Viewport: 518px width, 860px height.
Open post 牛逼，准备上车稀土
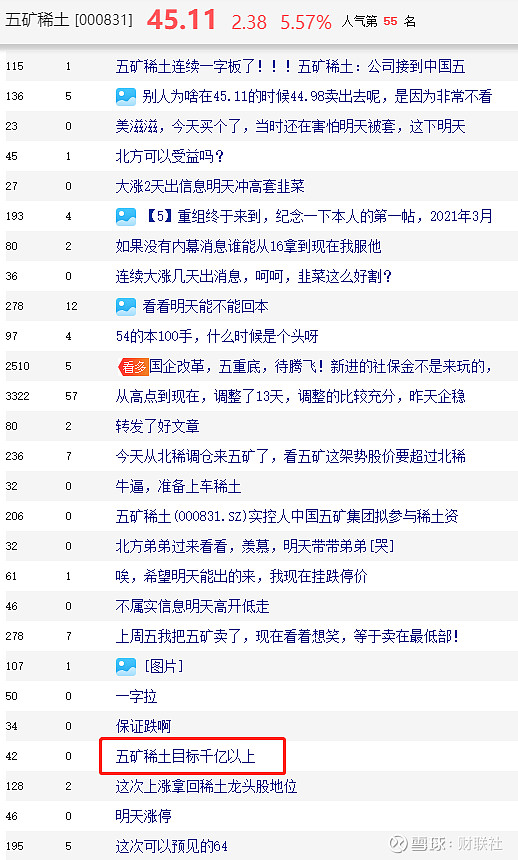pos(178,486)
